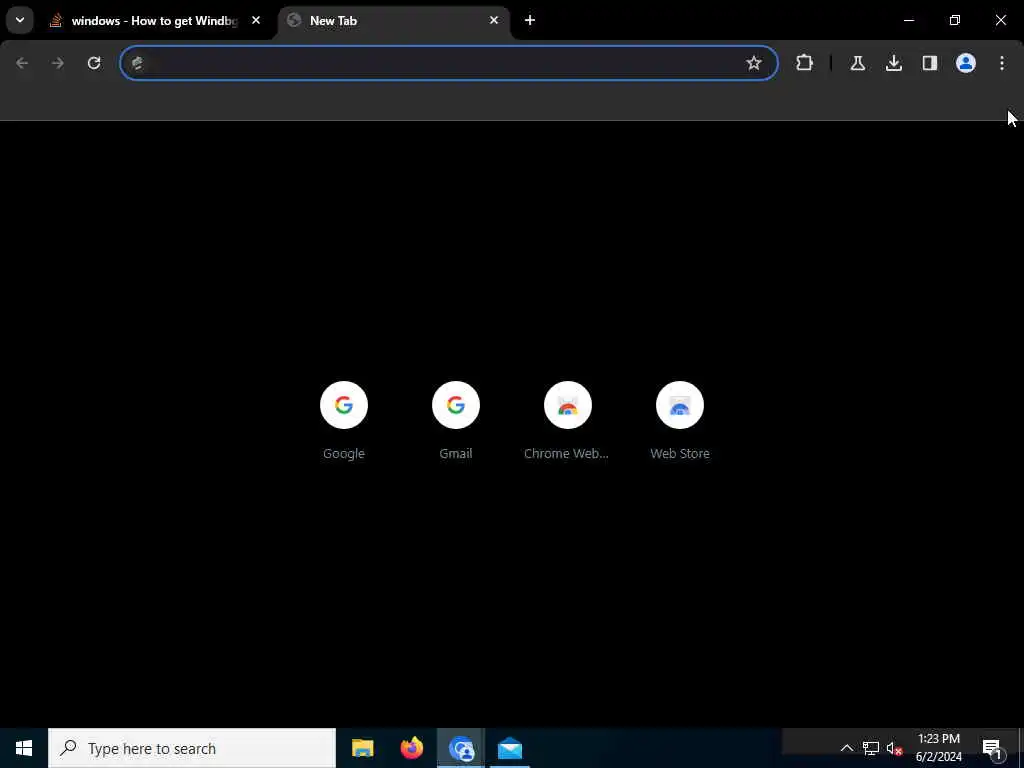Open the Web Store shortcut tile
This screenshot has height=768, width=1024.
(680, 421)
